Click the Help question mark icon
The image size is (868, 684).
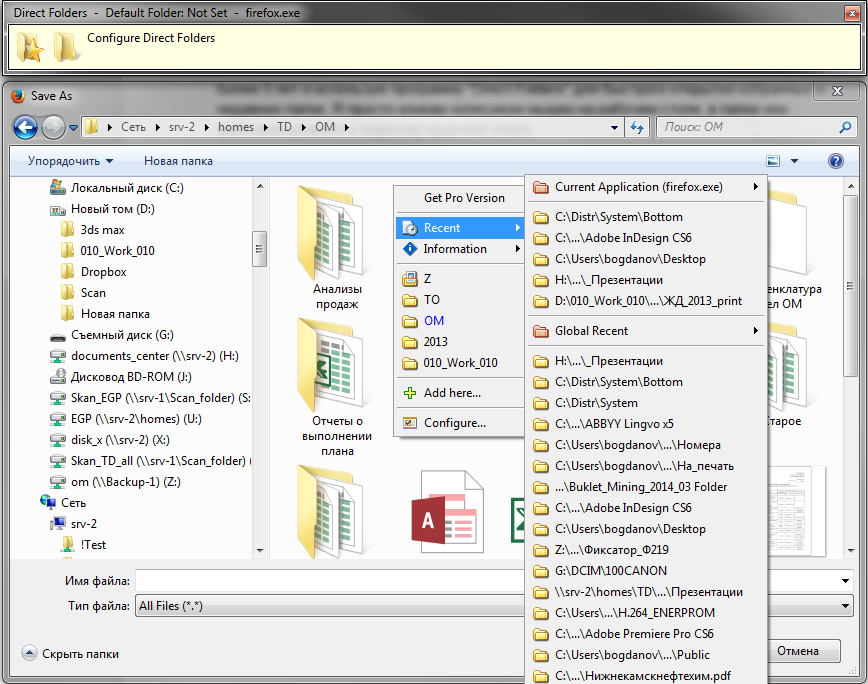[x=835, y=160]
